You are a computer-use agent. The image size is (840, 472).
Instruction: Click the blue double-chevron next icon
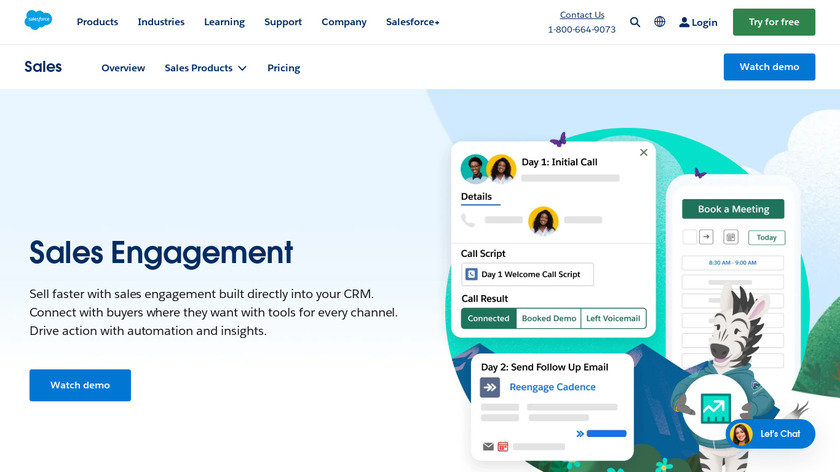coord(580,433)
